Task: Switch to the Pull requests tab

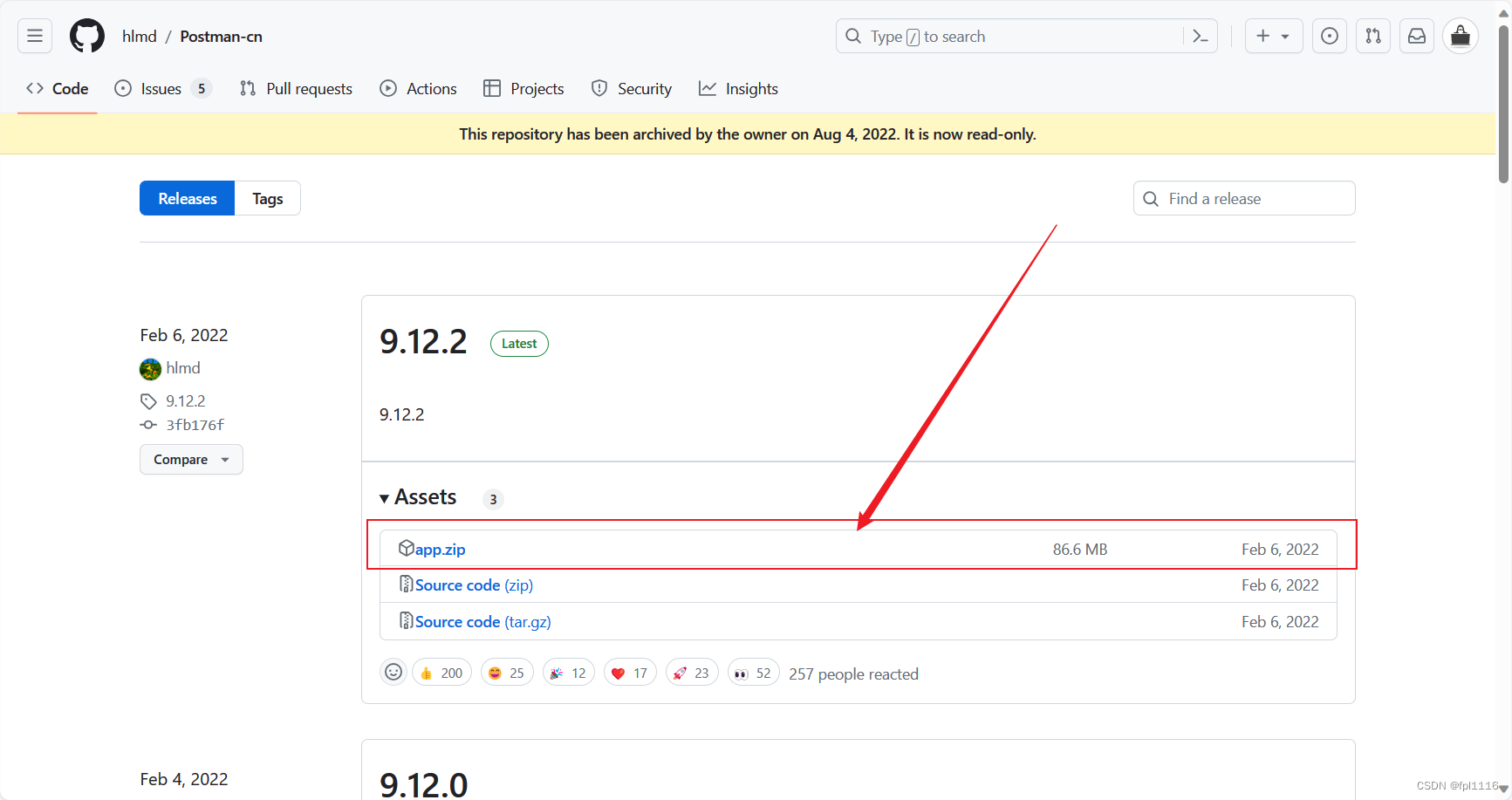Action: pos(297,88)
